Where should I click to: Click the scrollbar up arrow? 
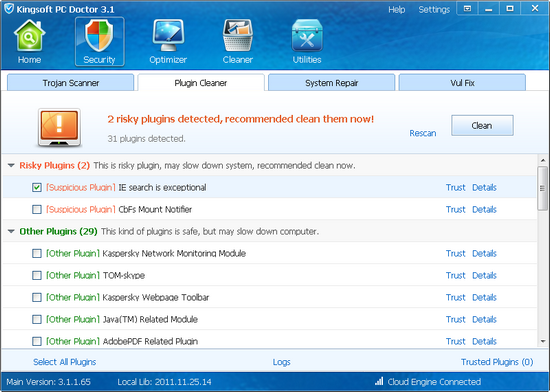[x=543, y=160]
